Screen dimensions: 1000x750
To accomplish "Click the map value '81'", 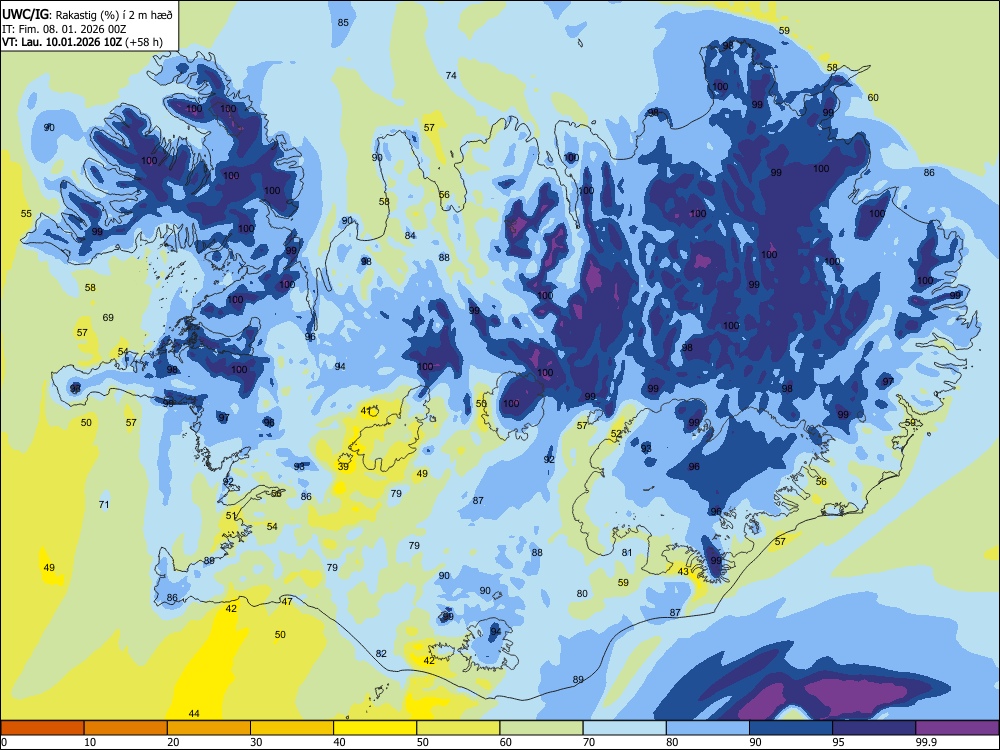I will [627, 552].
